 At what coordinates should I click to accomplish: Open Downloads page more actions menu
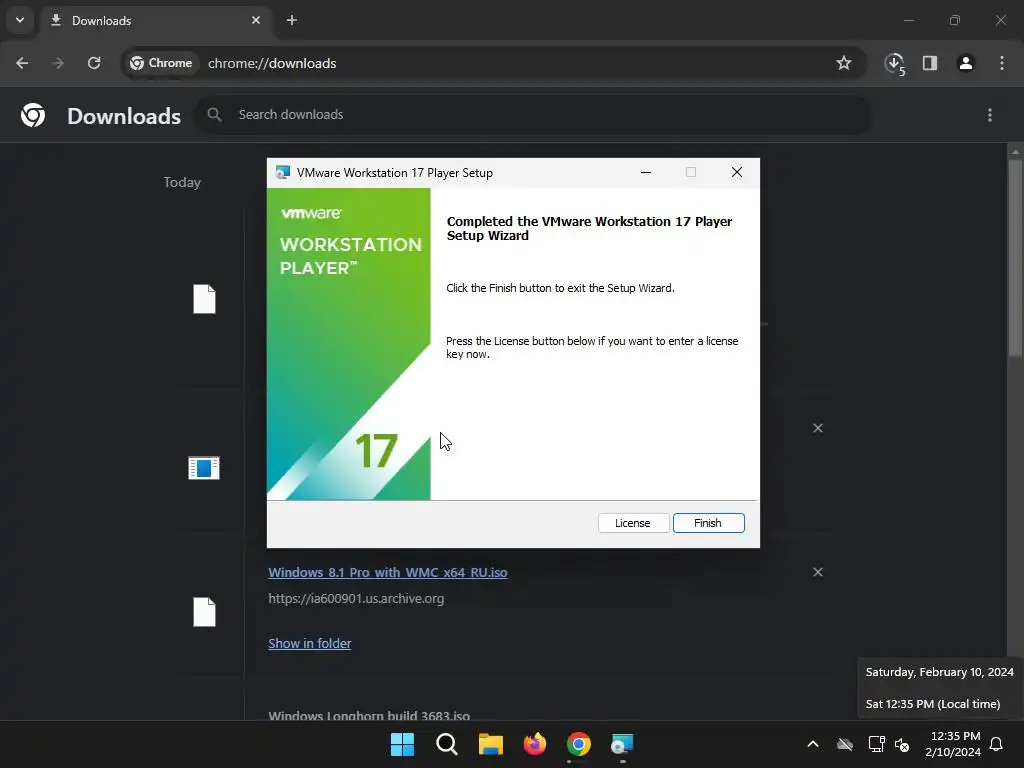pyautogui.click(x=990, y=115)
